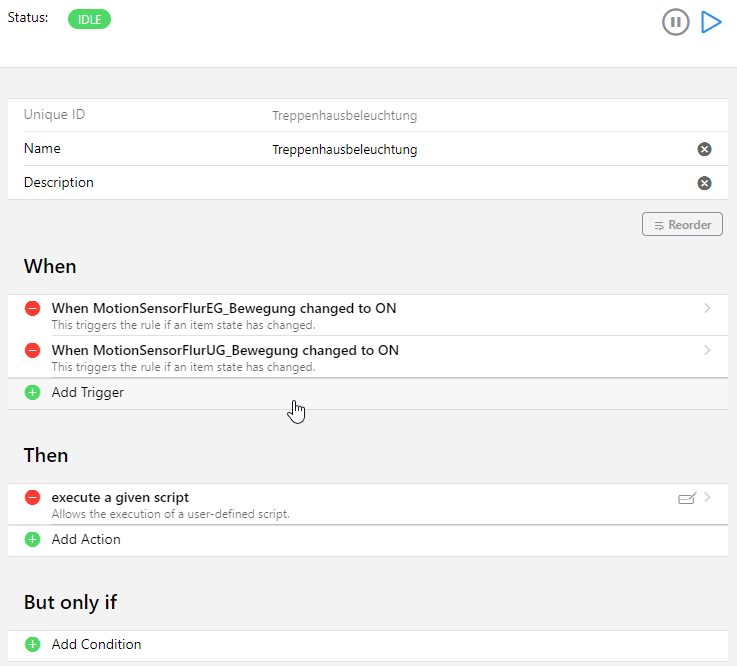737x666 pixels.
Task: Remove MotionSensorFlurUG_Bewegung trigger via red minus
Action: click(x=32, y=350)
